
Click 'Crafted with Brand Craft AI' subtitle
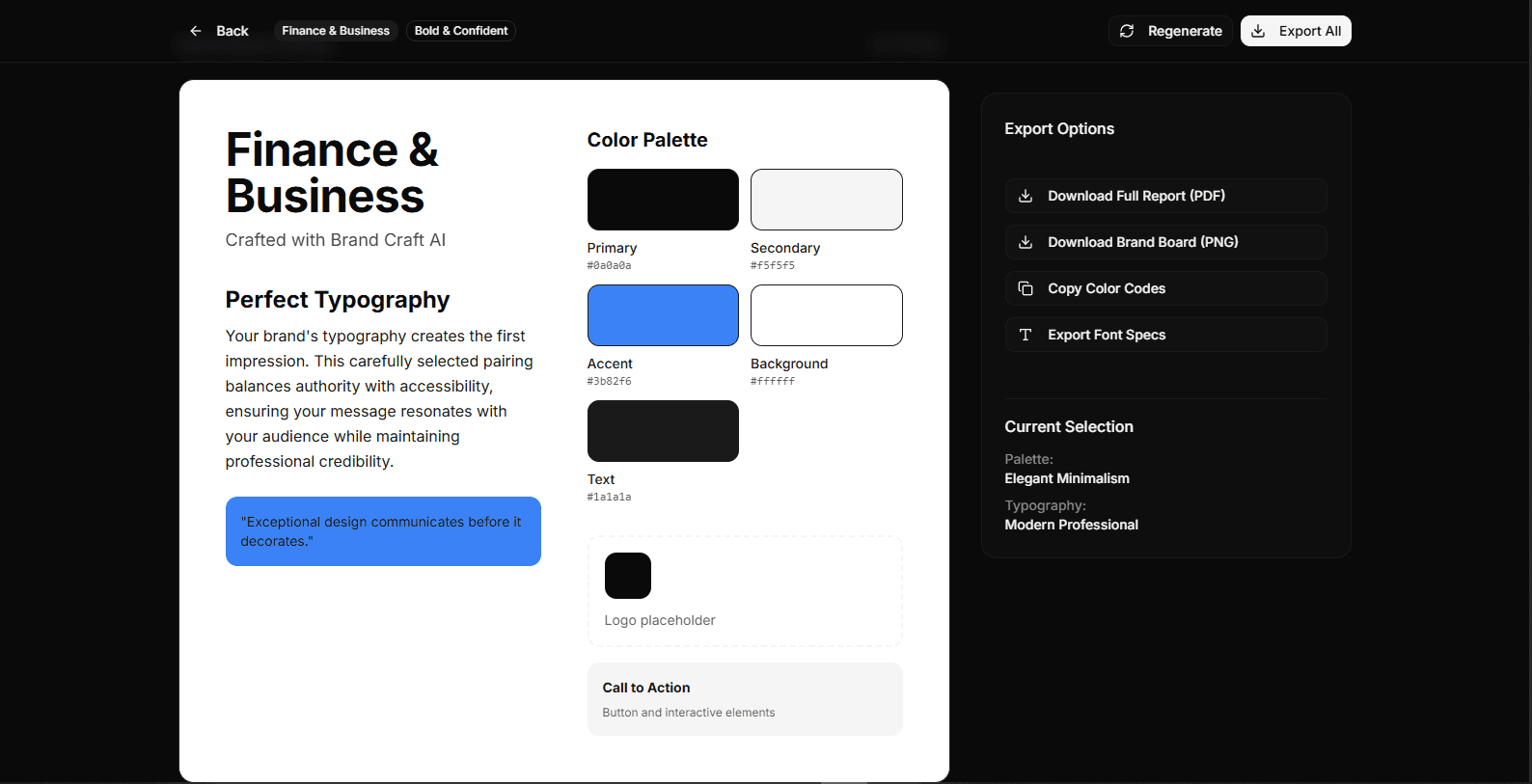pos(336,240)
